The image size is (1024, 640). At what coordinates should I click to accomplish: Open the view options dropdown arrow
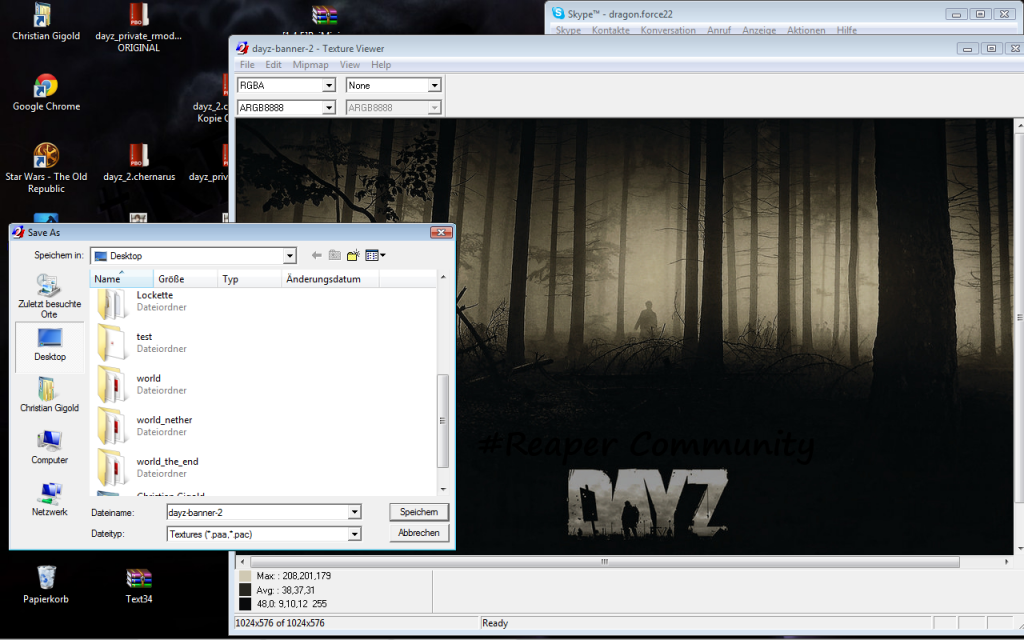pos(383,255)
